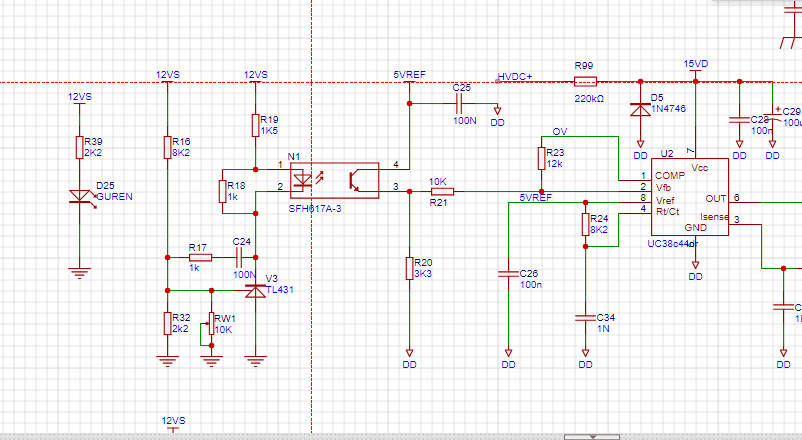
Task: Click the 2K2 value of R39
Action: [93, 152]
